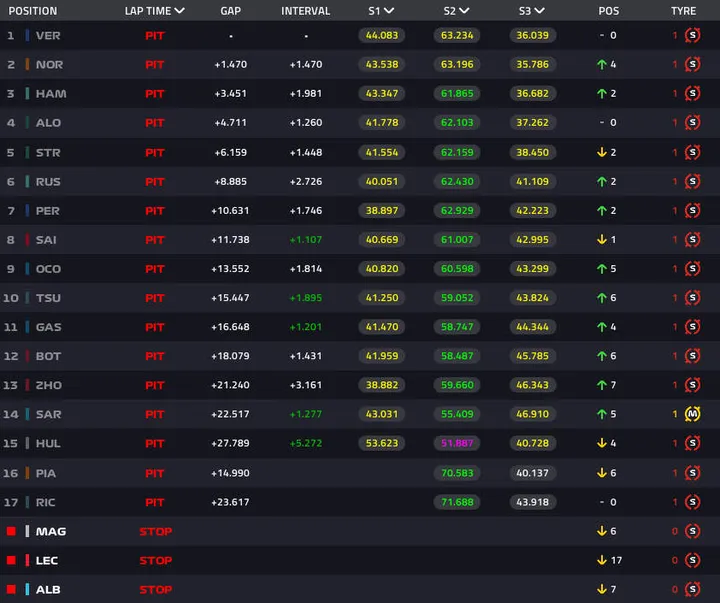Click gap value +14.990
Viewport: 720px width, 603px height.
coord(231,473)
